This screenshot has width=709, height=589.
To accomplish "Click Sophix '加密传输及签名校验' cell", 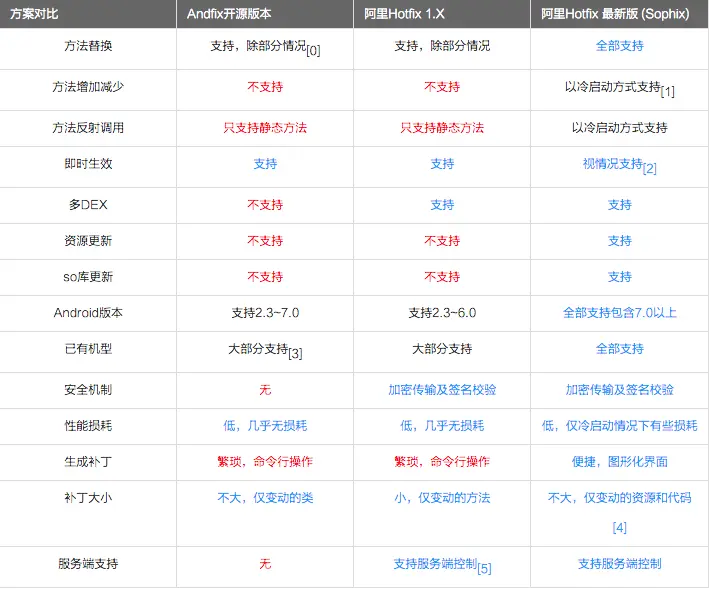I will [619, 390].
